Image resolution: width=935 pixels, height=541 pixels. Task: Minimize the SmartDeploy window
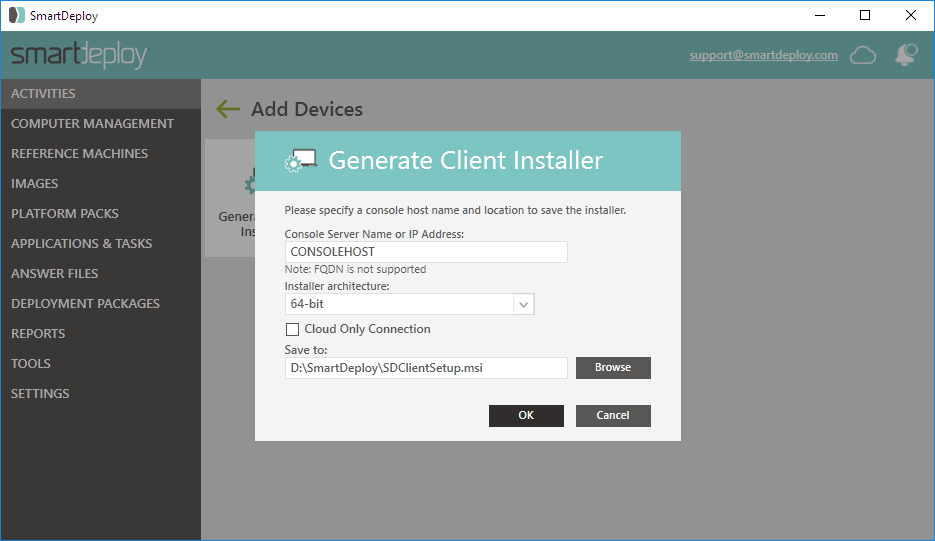[820, 16]
